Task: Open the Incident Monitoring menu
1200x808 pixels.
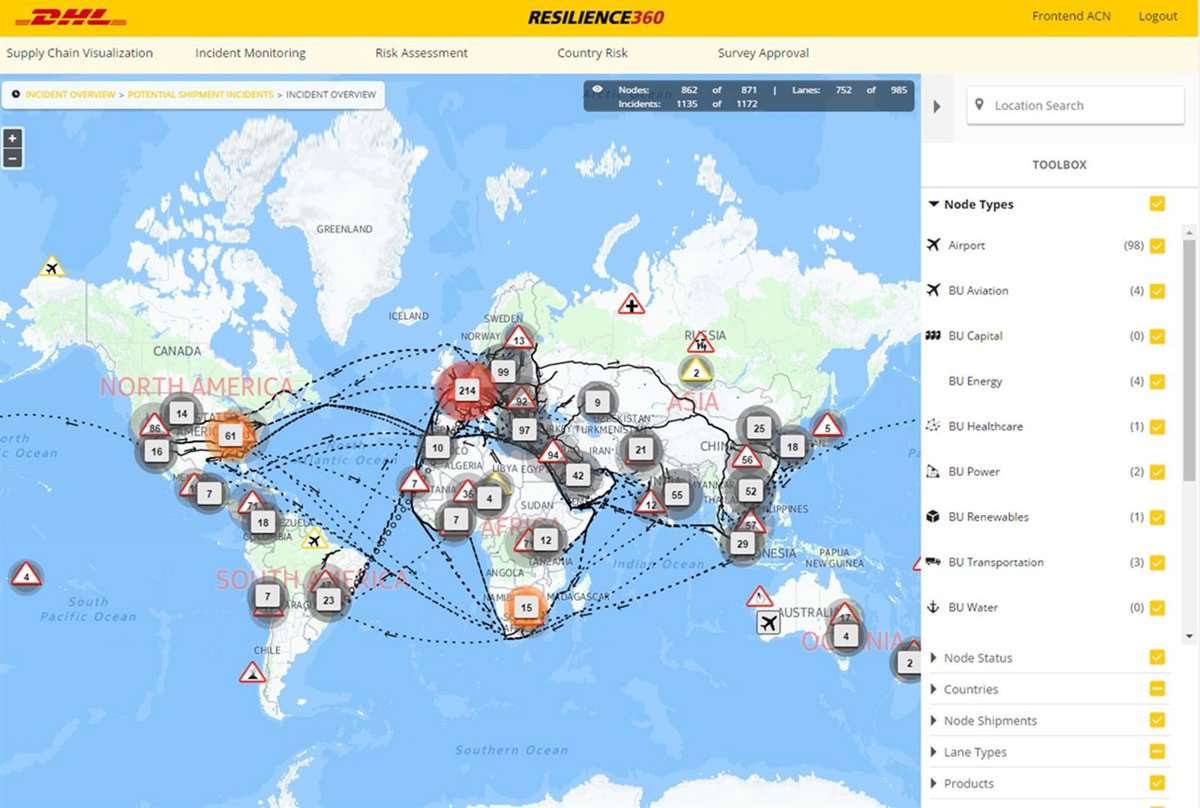Action: pos(250,53)
